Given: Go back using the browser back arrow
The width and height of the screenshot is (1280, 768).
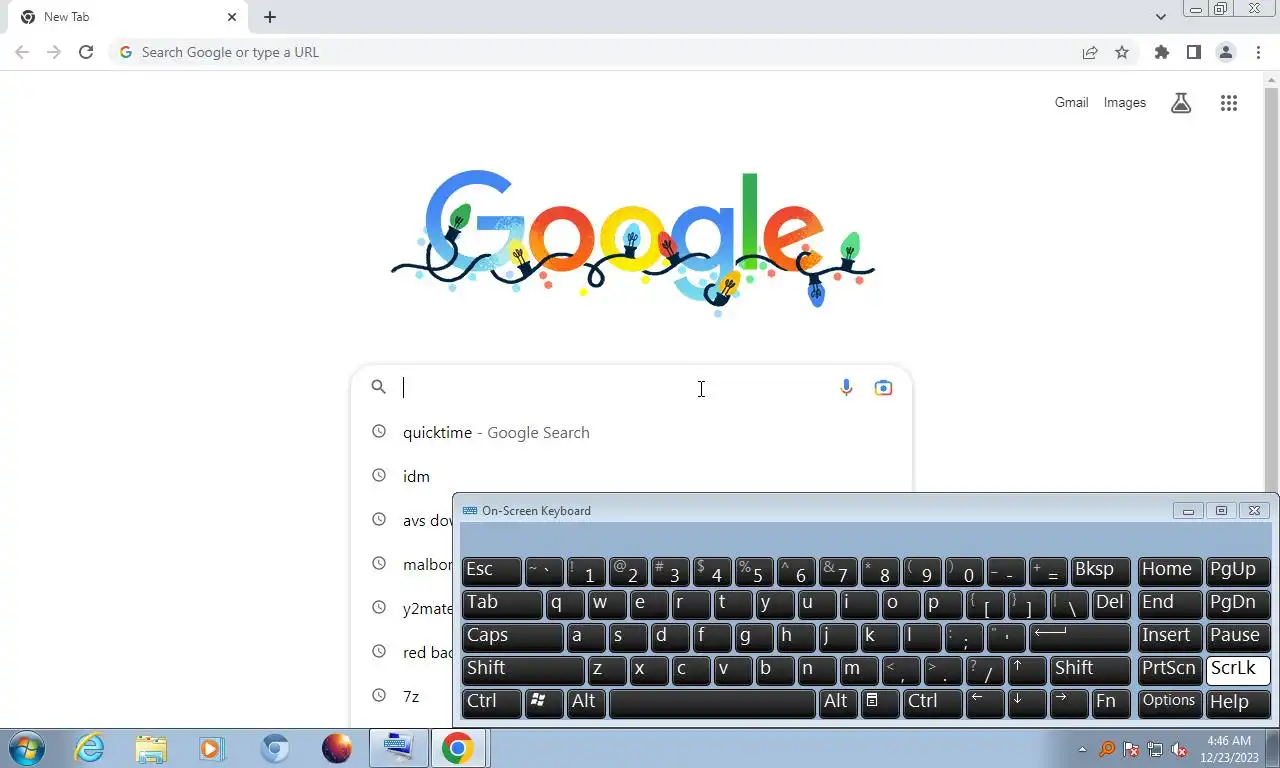Looking at the screenshot, I should coord(22,52).
